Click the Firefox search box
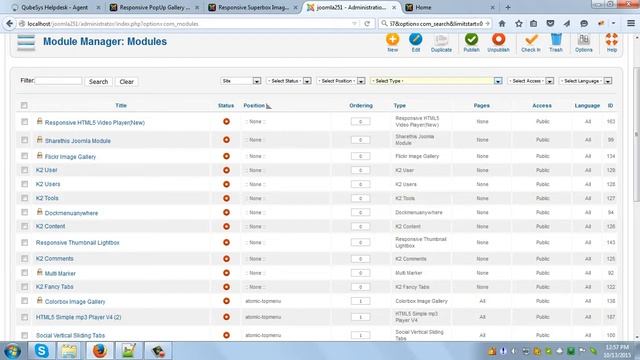Screen dimensions: 640x360 435,24
